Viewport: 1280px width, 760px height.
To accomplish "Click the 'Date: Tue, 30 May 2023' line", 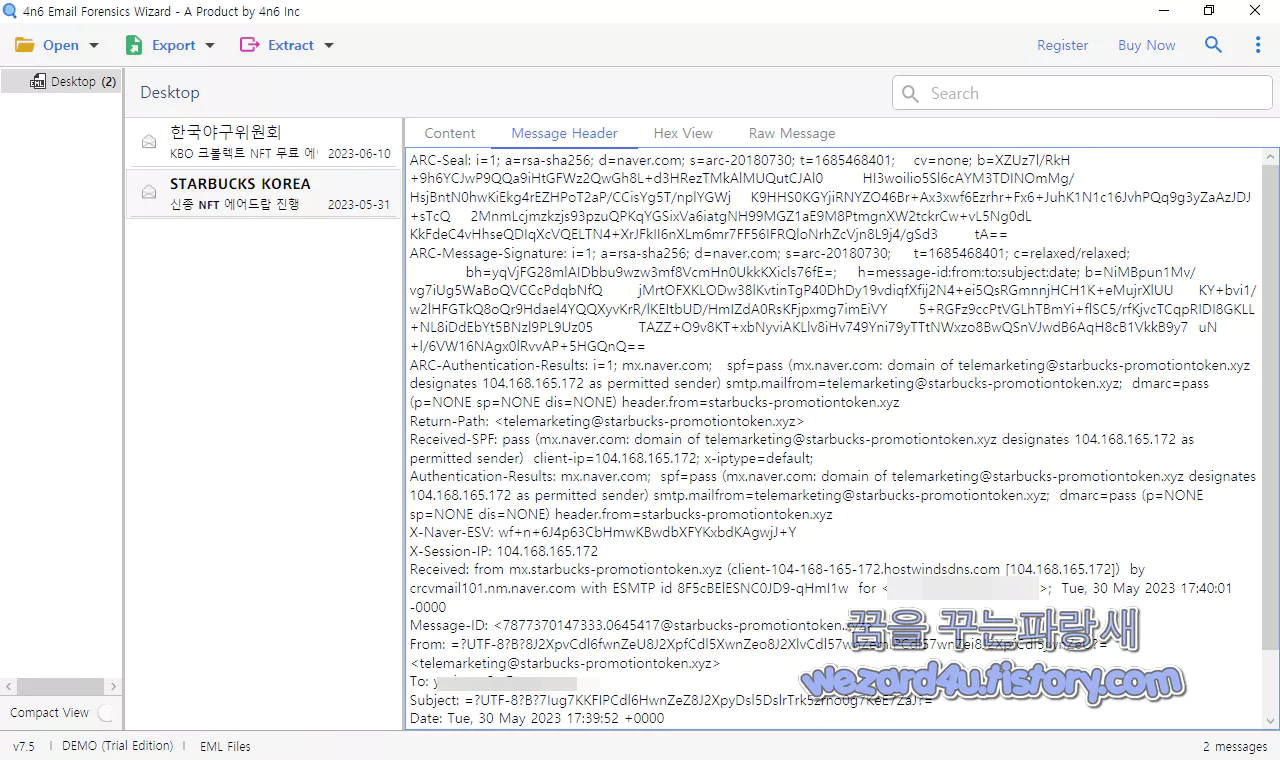I will (537, 718).
